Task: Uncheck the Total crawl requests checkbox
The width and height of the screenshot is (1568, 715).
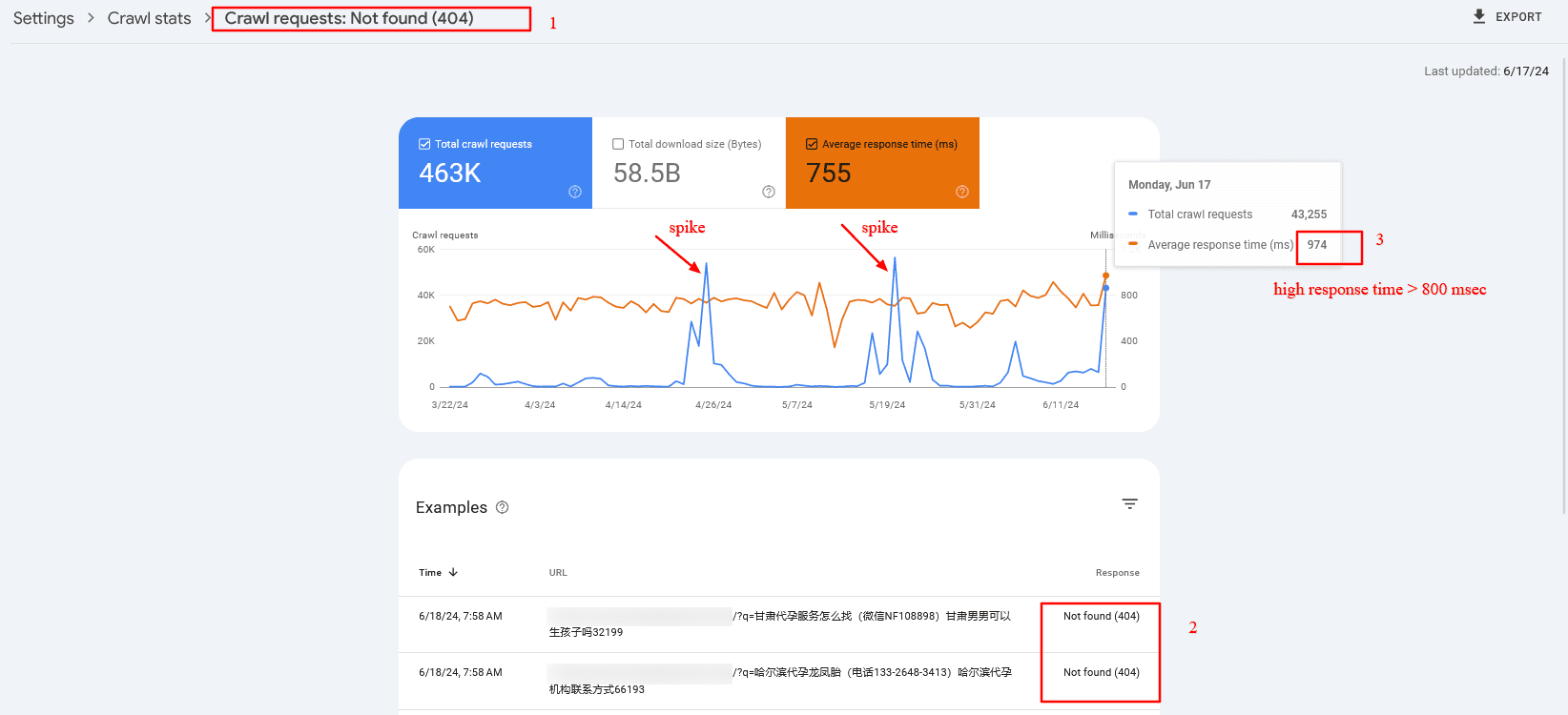Action: [424, 144]
